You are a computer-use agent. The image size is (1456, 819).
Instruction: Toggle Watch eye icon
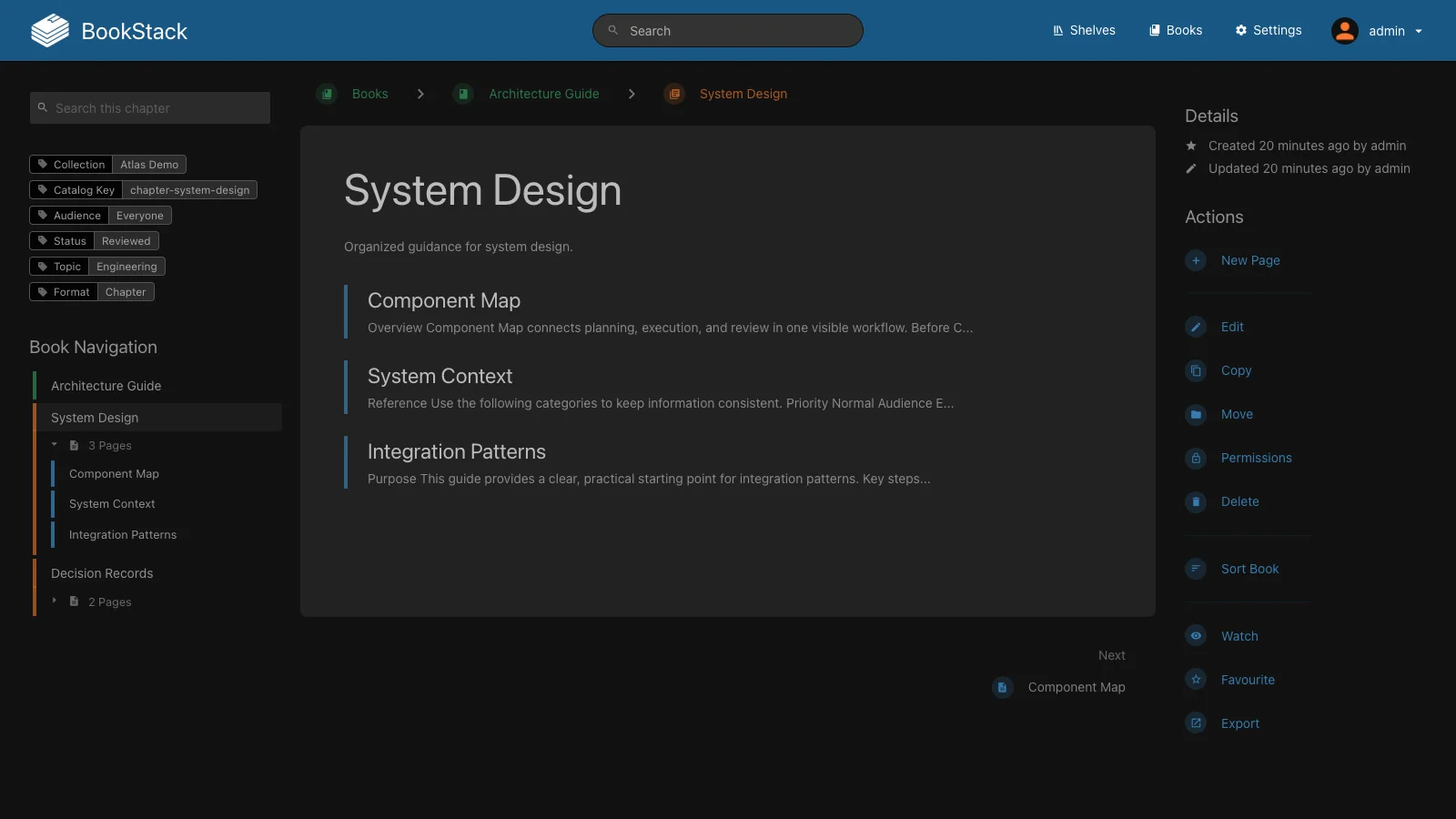point(1196,636)
